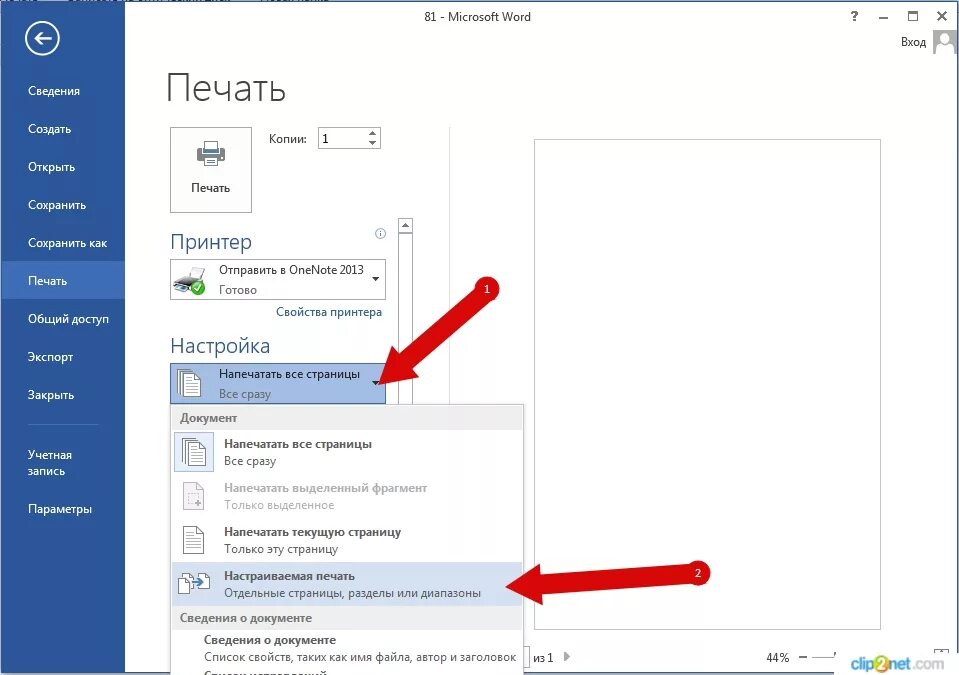
Task: Click the all-pages stack icon in list
Action: click(x=194, y=452)
